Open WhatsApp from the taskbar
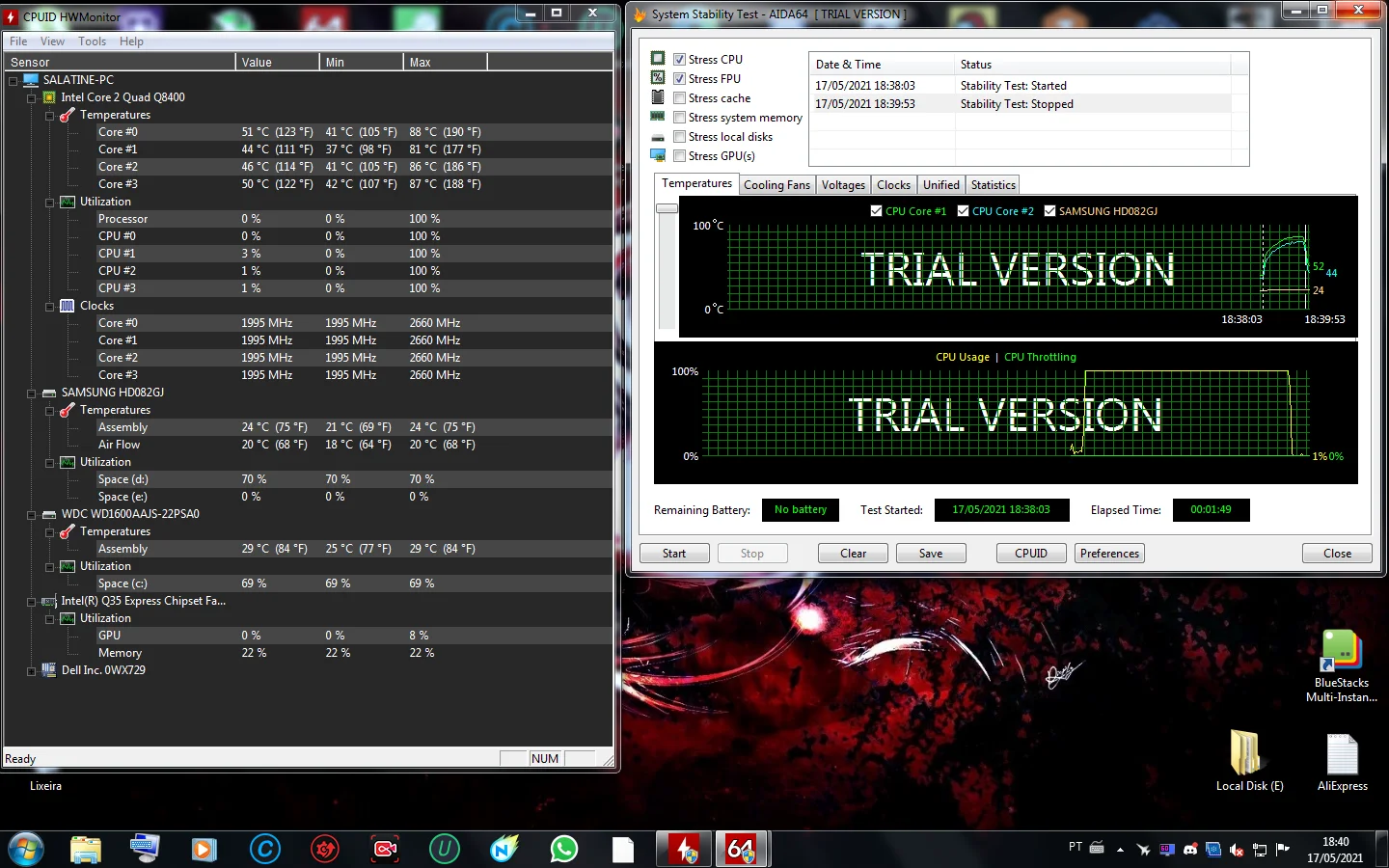The image size is (1389, 868). (x=564, y=850)
